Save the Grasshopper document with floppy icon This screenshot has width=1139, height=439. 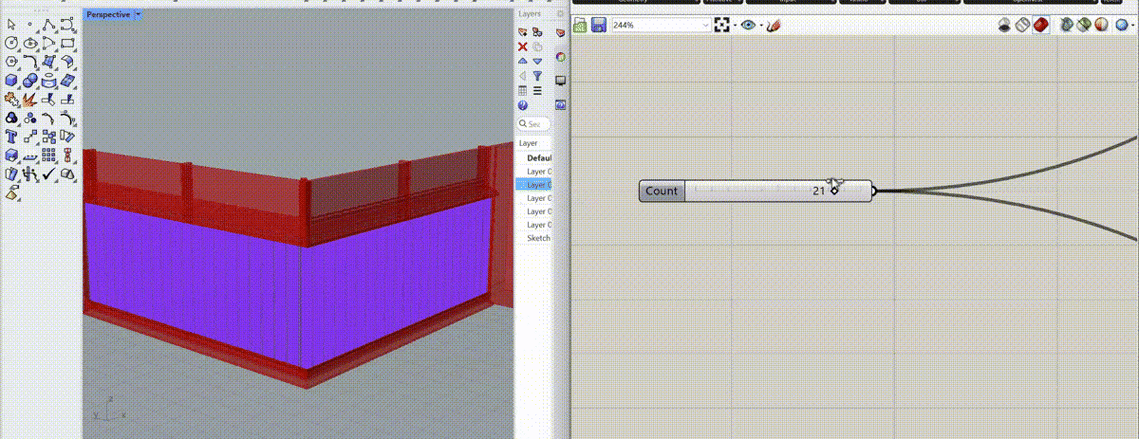tap(599, 25)
